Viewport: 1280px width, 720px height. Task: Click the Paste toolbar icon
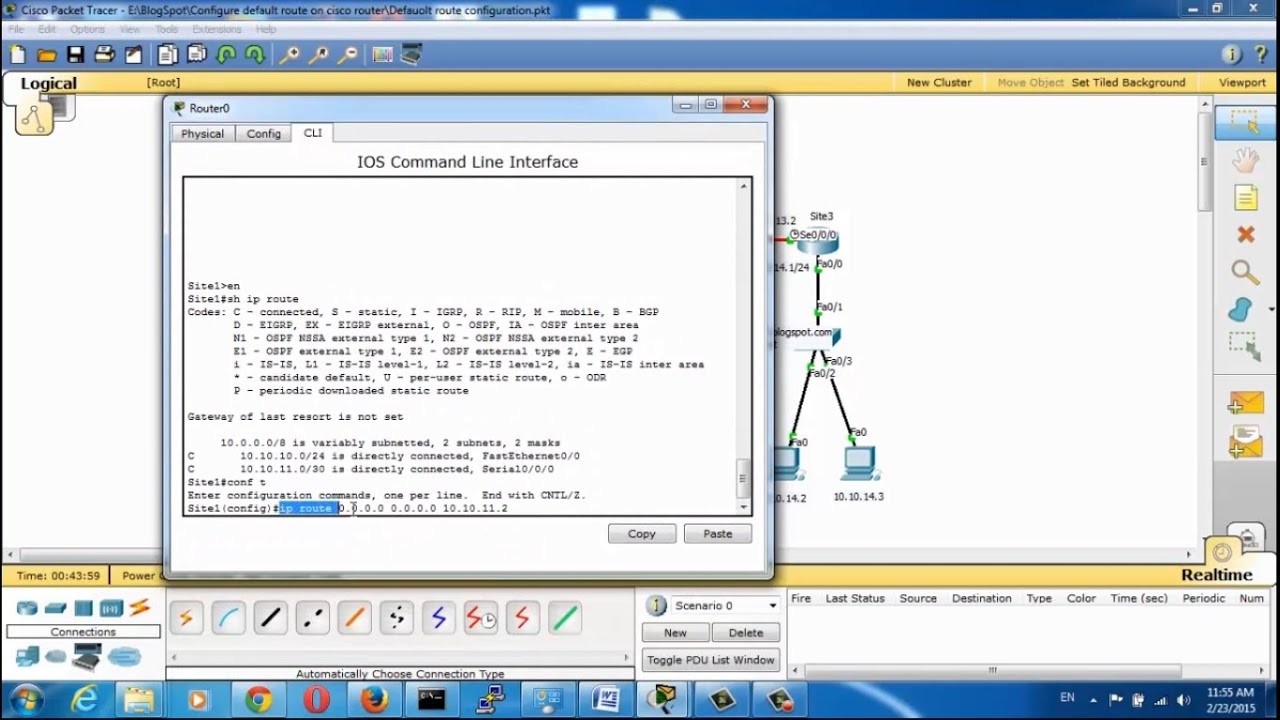(x=196, y=55)
